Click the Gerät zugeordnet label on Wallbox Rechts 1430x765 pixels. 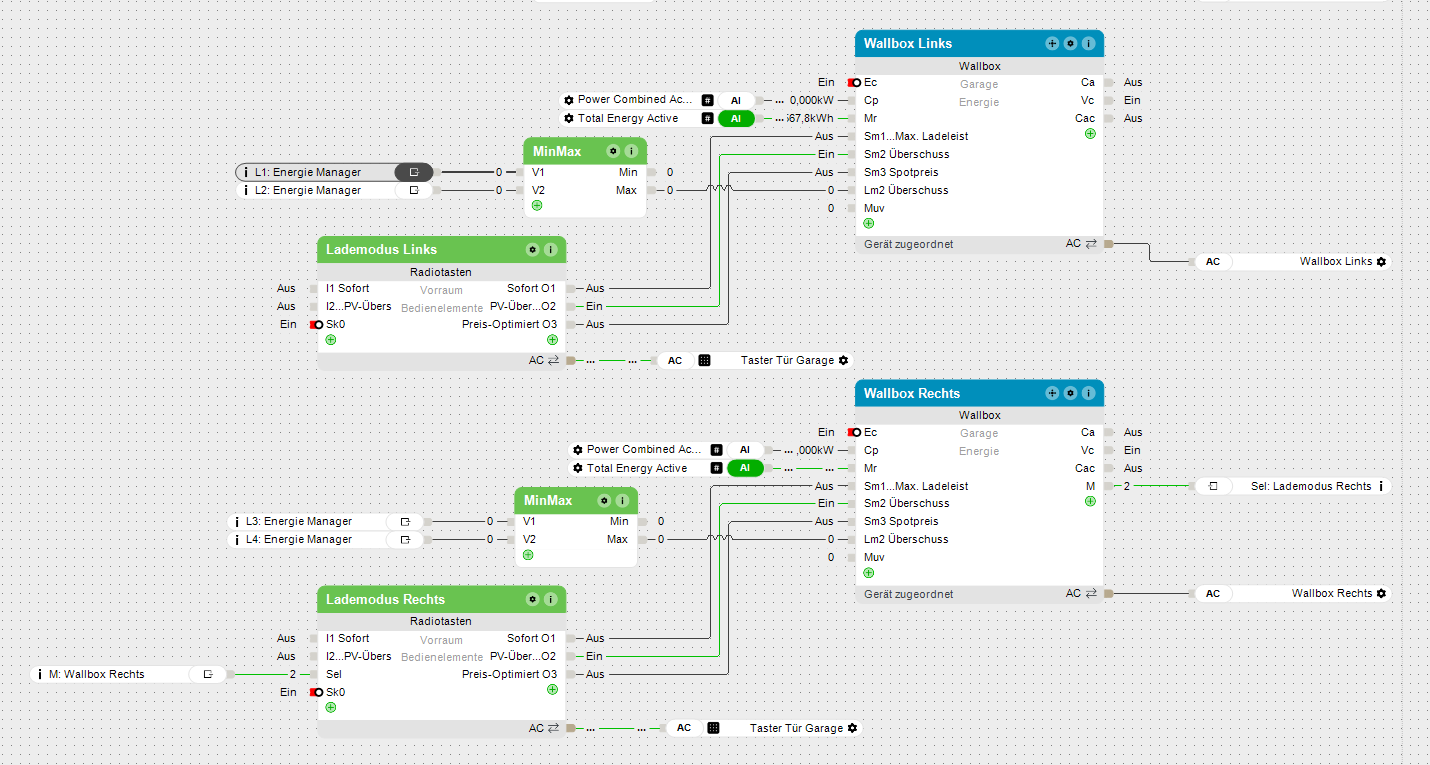point(909,594)
